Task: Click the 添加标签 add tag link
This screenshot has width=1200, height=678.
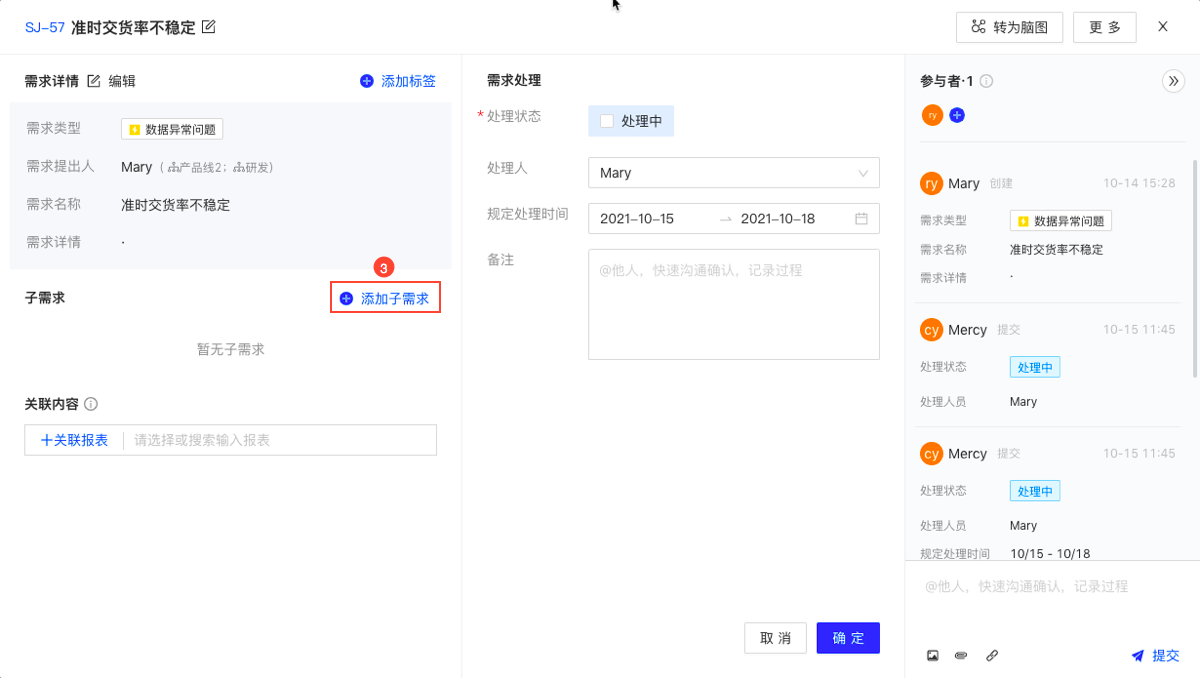Action: [x=398, y=81]
